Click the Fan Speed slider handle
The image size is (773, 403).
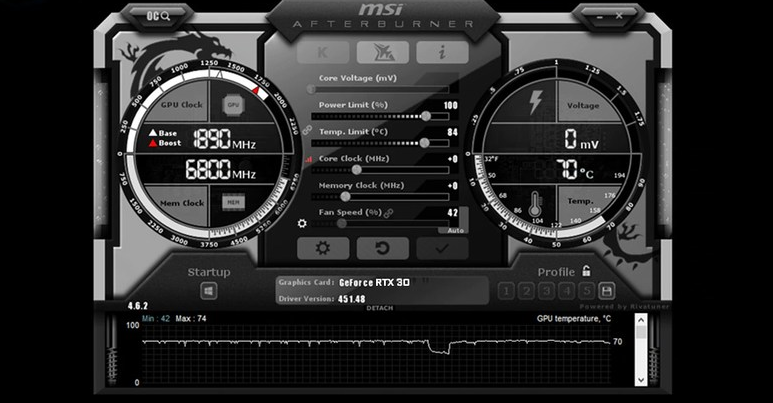[x=341, y=223]
